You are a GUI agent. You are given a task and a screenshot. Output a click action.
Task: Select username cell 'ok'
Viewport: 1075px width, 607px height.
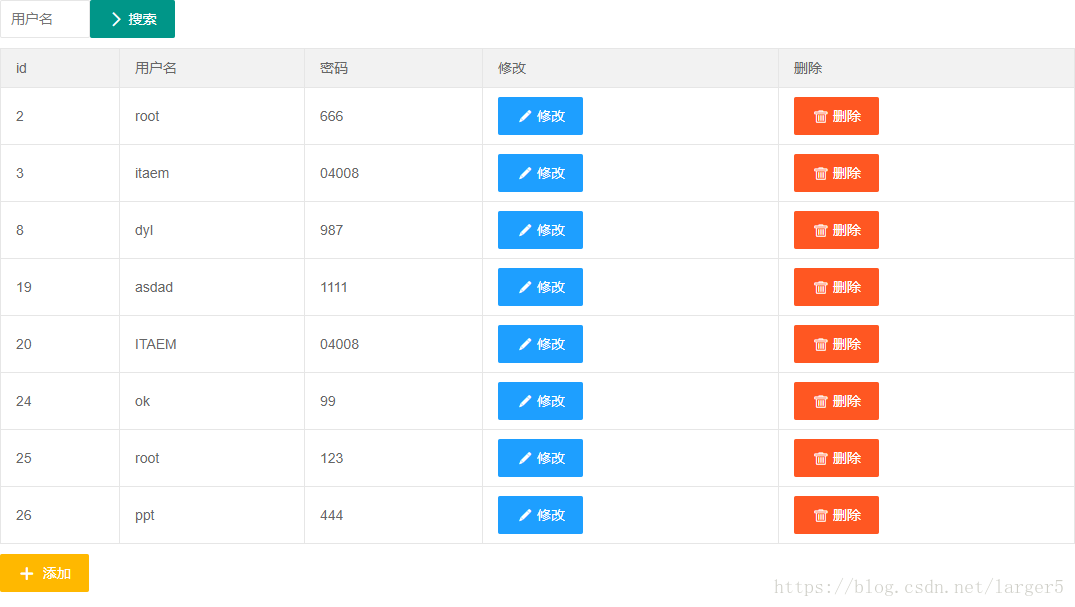(212, 401)
